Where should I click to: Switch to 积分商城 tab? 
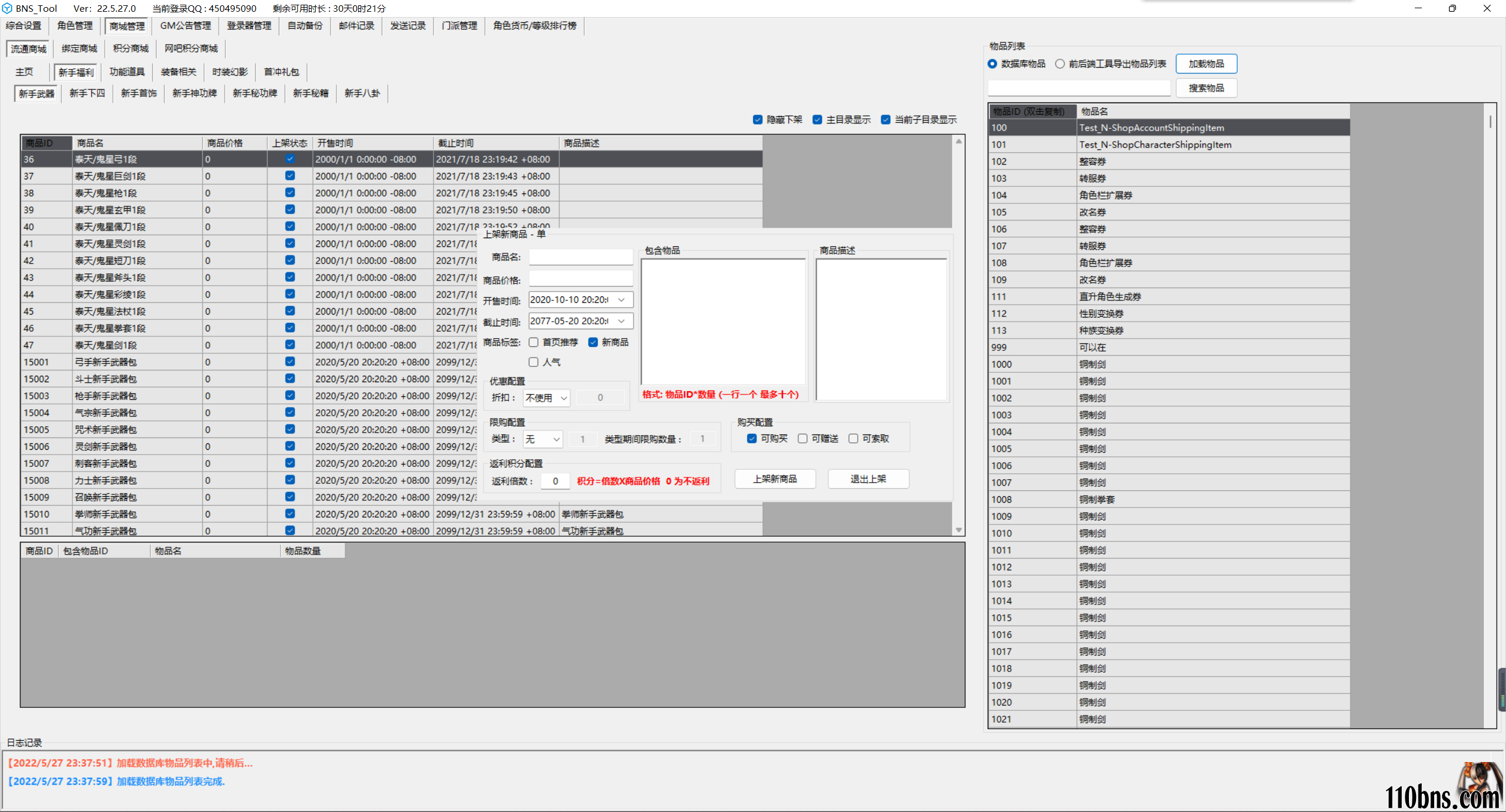(131, 48)
